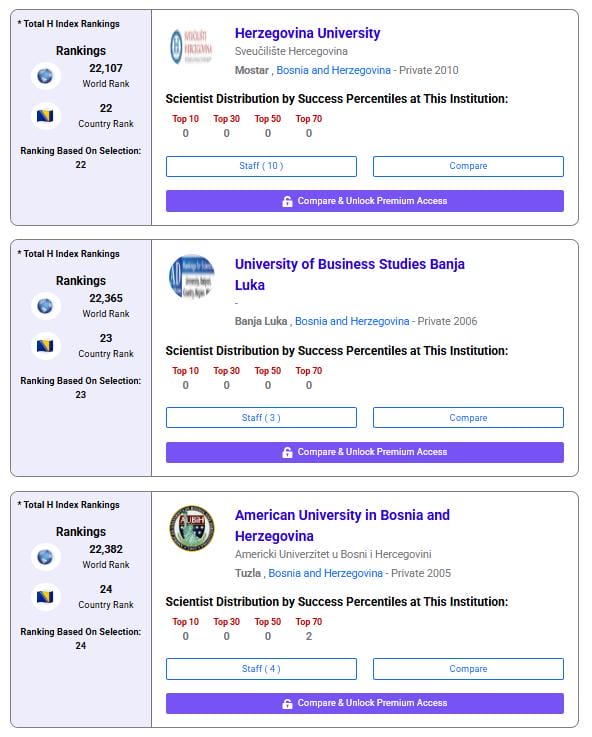Click Top 70 label for American University
This screenshot has width=592, height=737.
[x=309, y=621]
